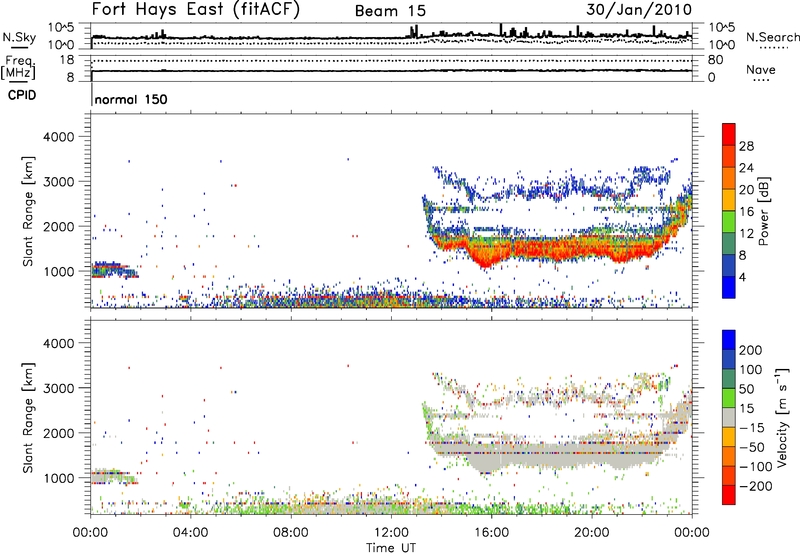Click the 'Fort Hays East (fitACF)' title

tap(196, 10)
